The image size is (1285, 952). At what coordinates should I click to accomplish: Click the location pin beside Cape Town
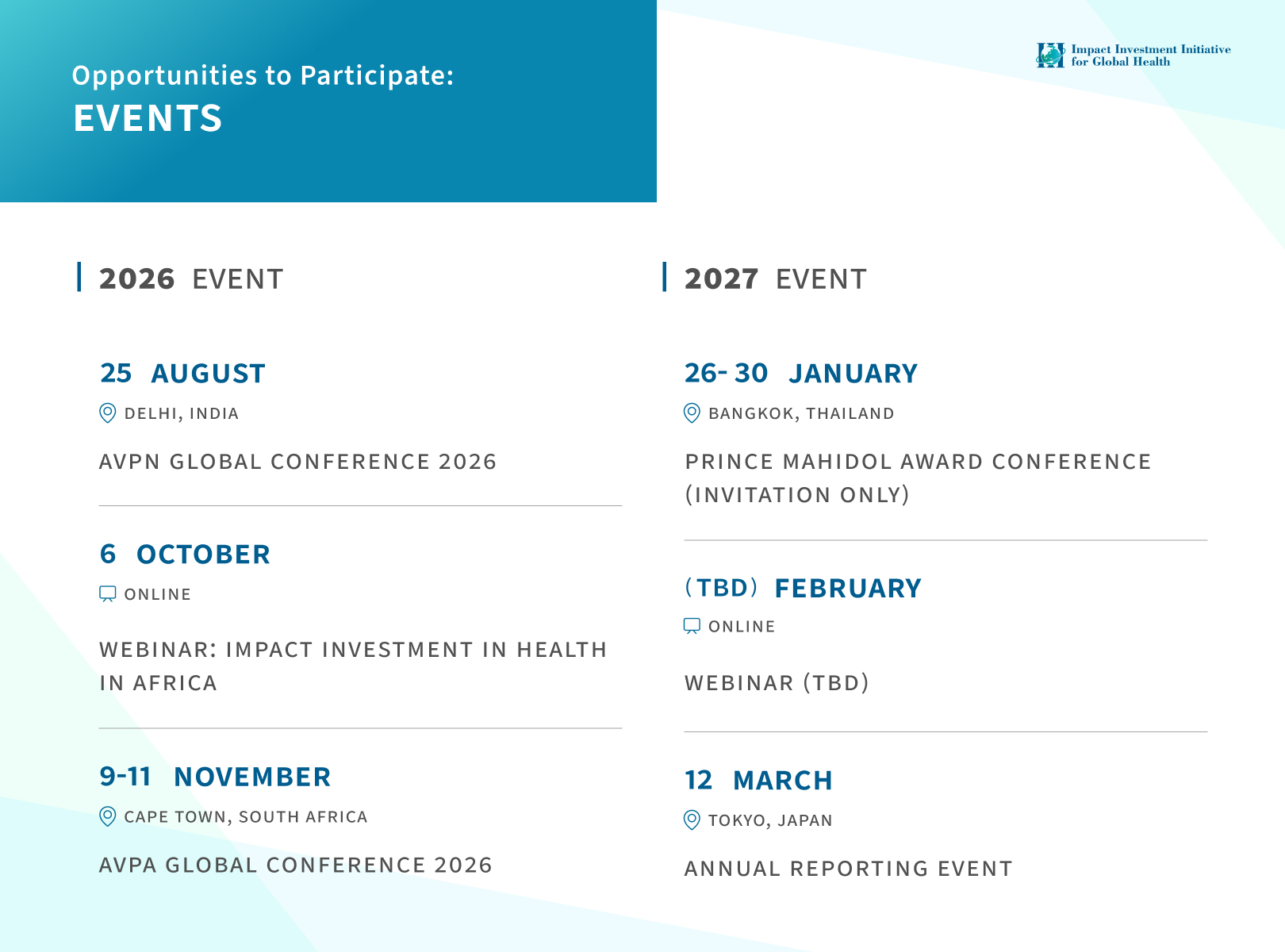[x=108, y=816]
